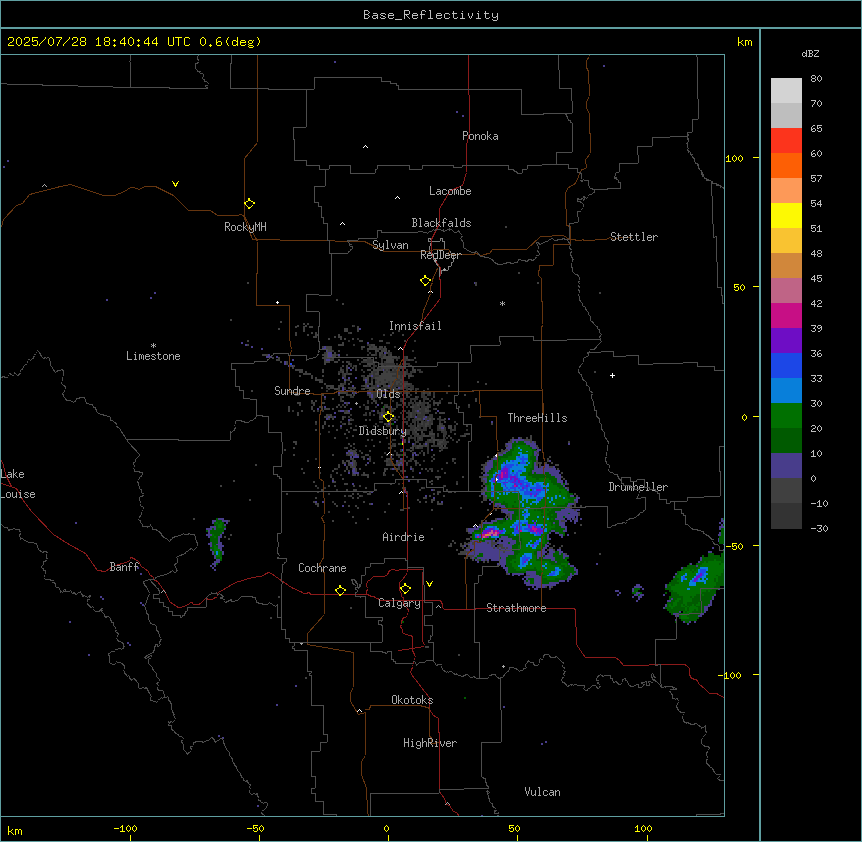Screen dimensions: 862x842
Task: Select the yellow diamond marker between Olds and Didsbury
Action: click(389, 417)
